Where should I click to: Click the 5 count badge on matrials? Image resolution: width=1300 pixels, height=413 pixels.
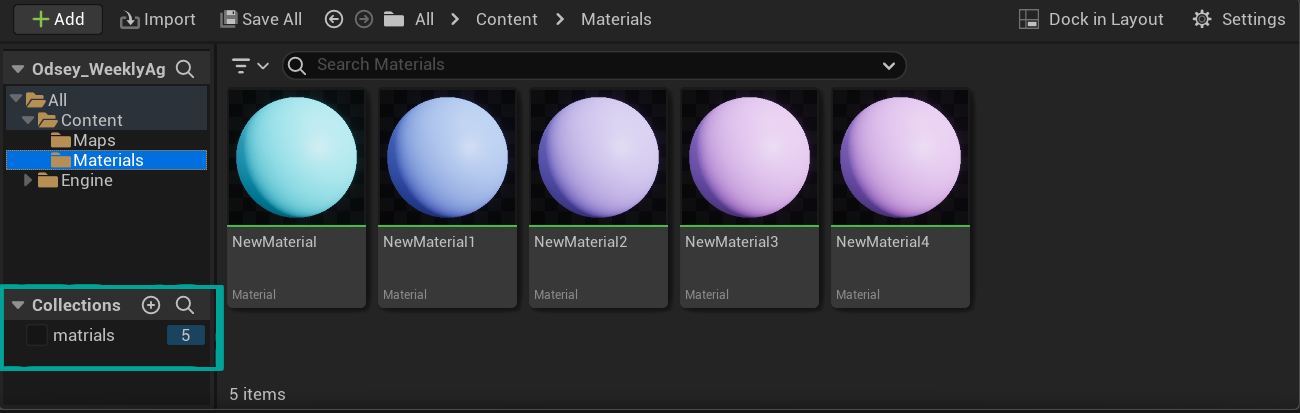click(x=186, y=336)
